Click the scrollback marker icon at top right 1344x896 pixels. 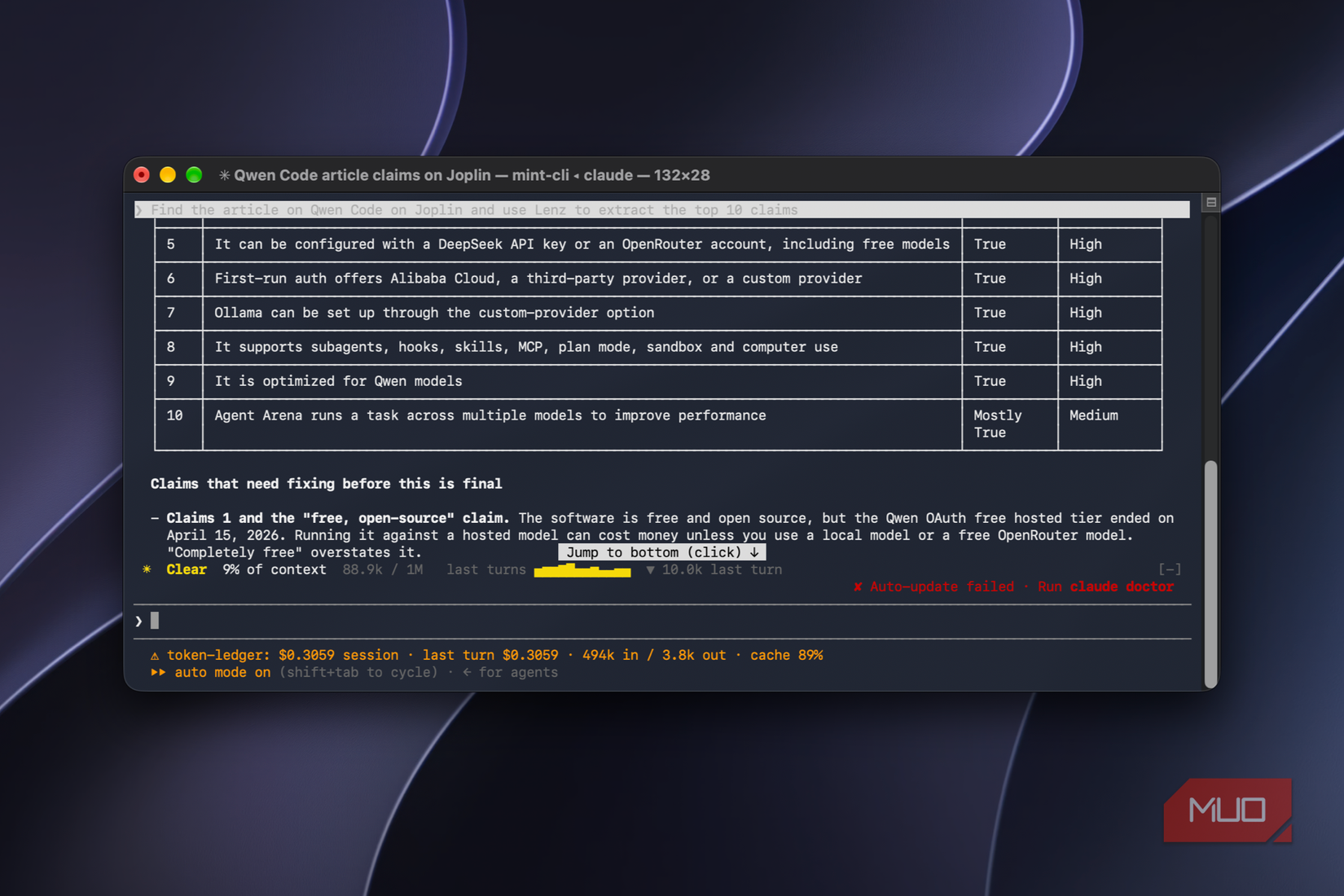1211,202
